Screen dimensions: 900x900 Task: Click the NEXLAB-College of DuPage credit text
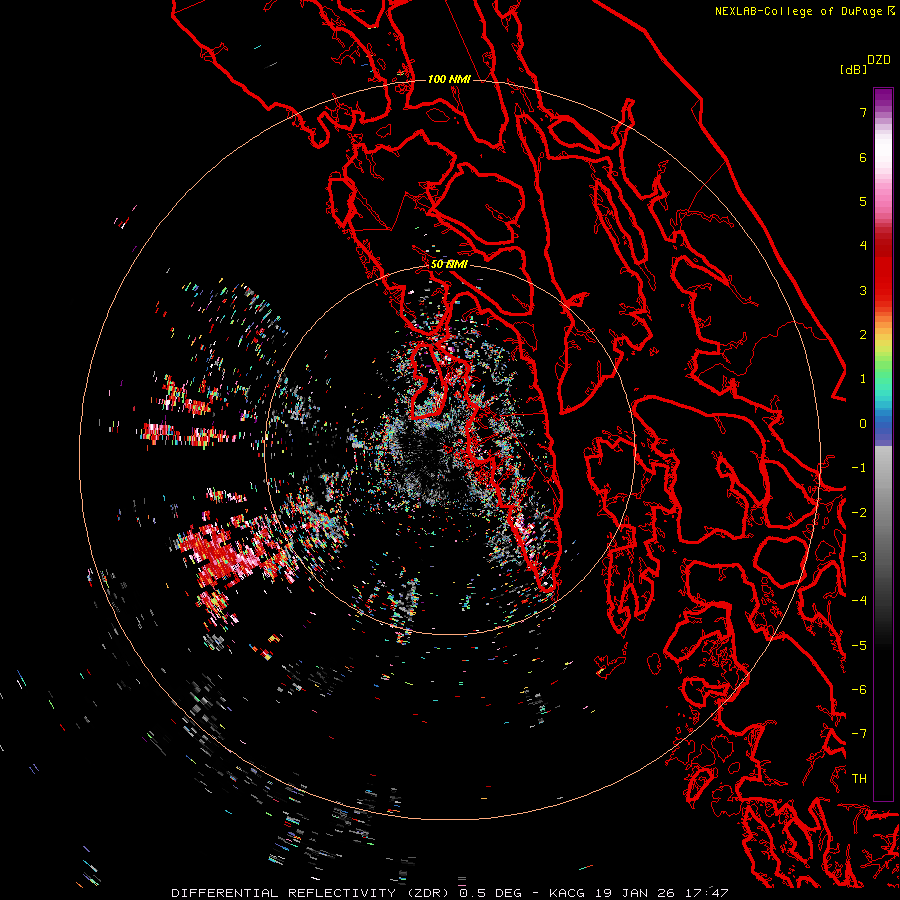tap(800, 11)
